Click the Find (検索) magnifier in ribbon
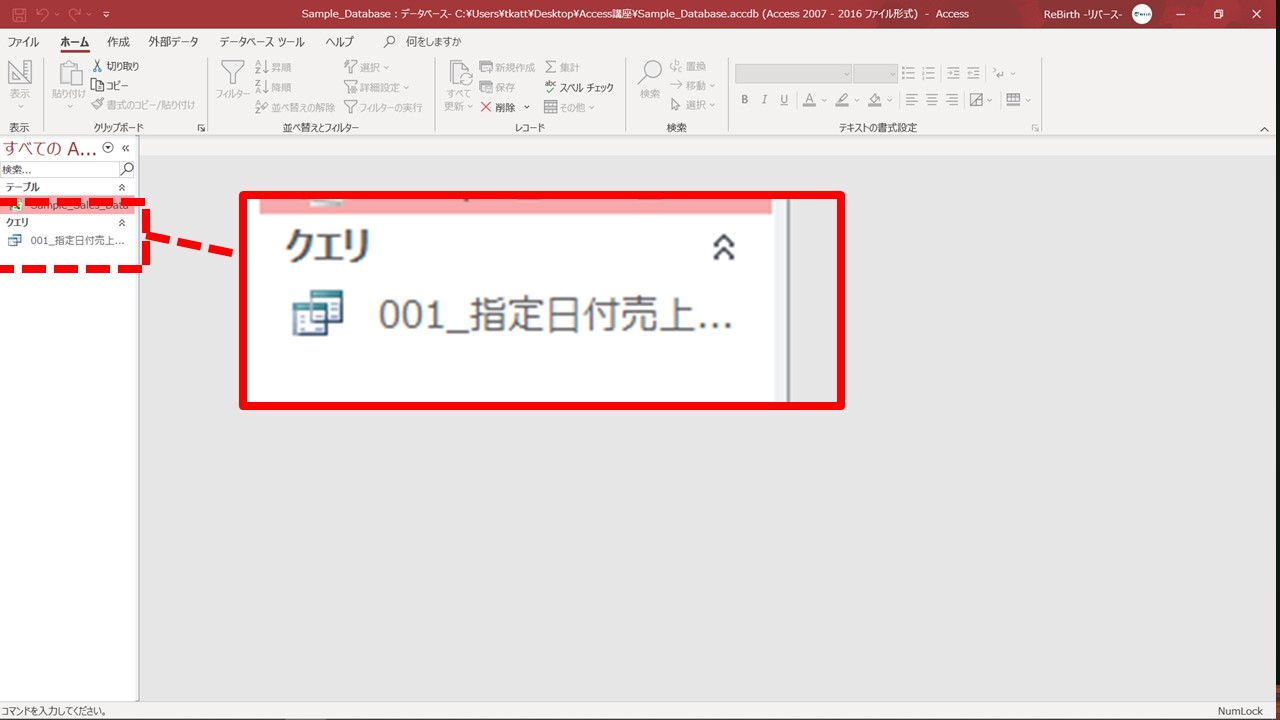1280x720 pixels. point(650,73)
